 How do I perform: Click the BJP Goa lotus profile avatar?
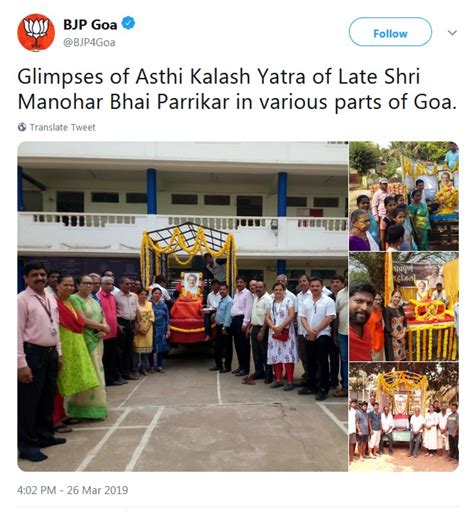36,33
